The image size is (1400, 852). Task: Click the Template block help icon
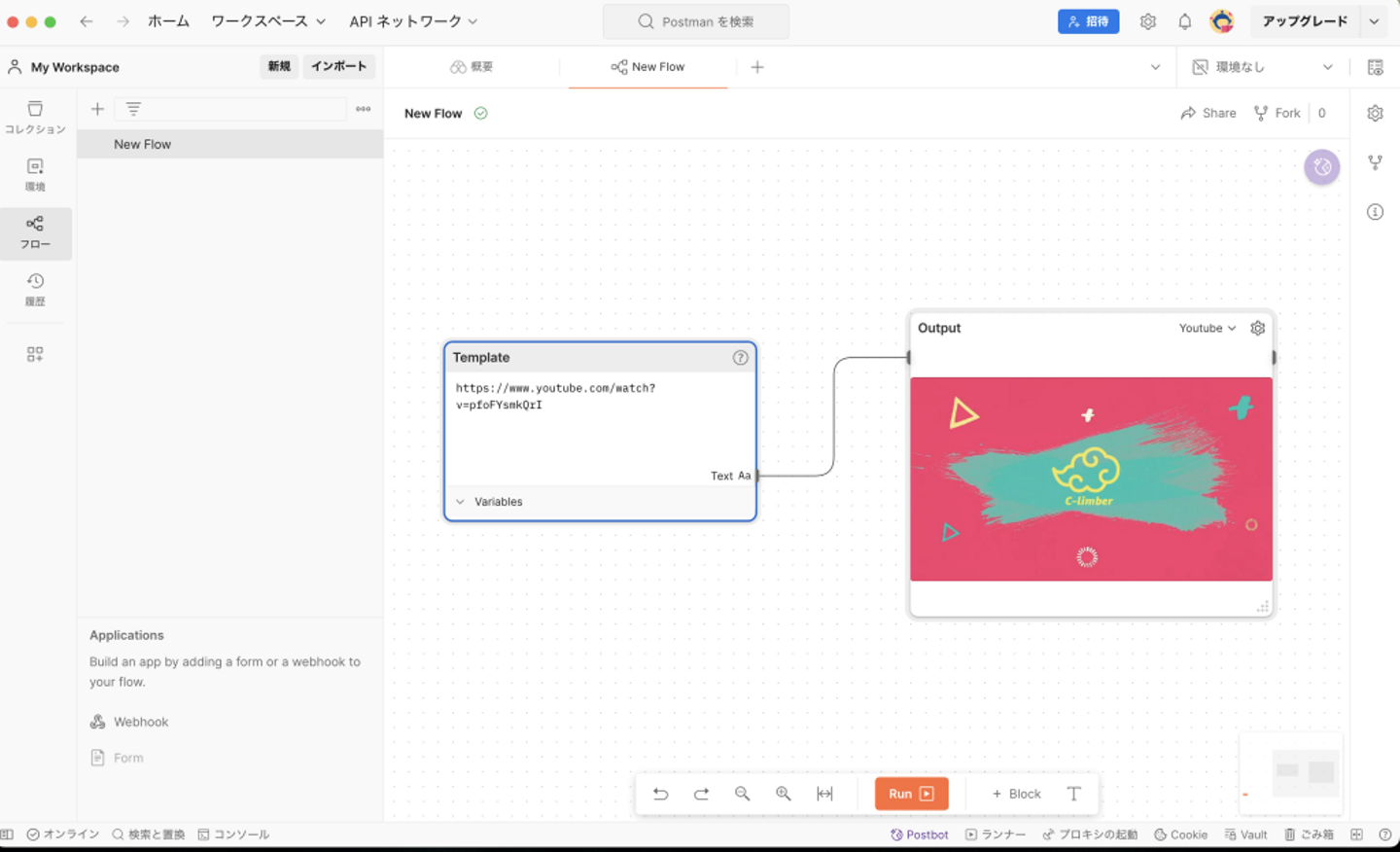tap(740, 358)
